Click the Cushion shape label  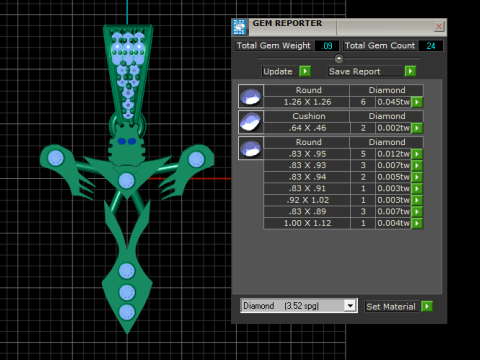pos(309,116)
